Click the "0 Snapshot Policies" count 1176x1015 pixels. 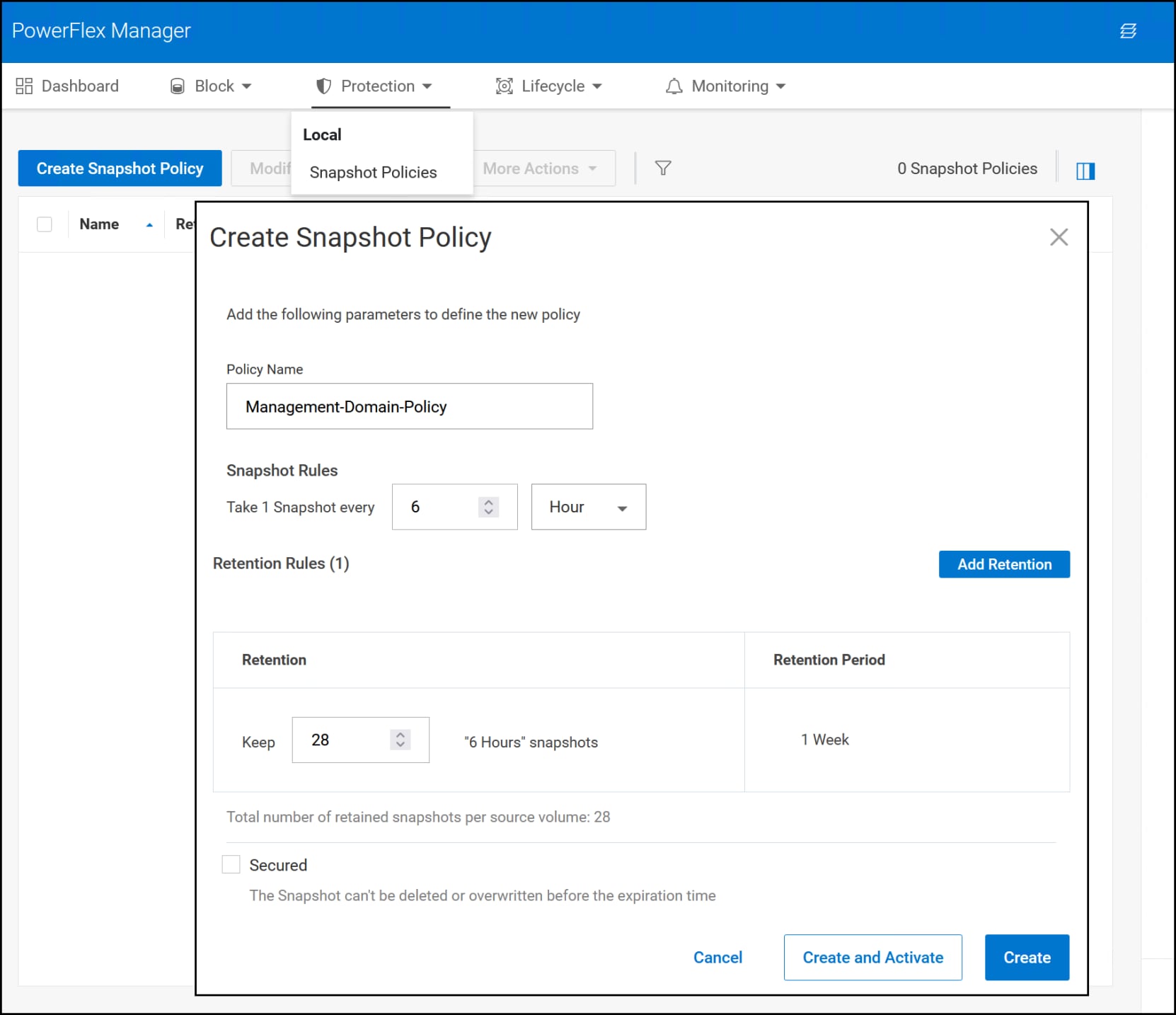(967, 168)
